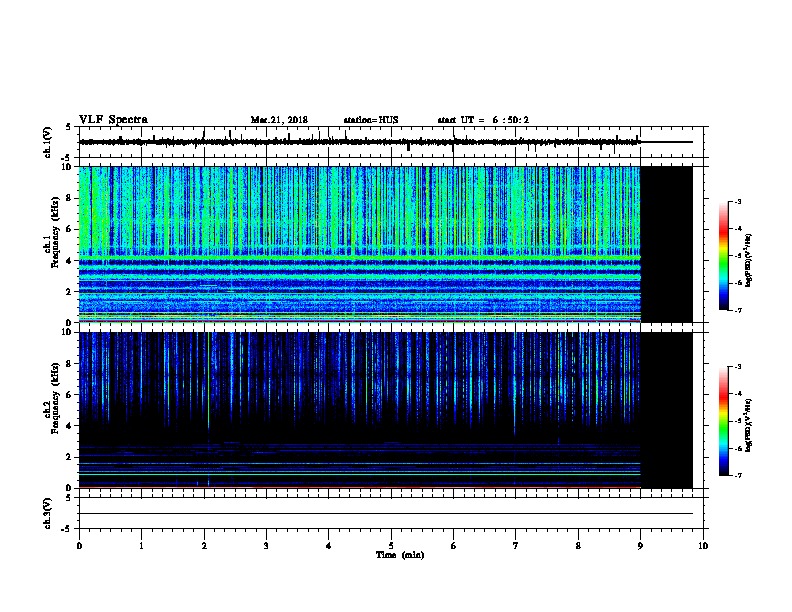Click the ch.1 spectrogram color scale bar
This screenshot has height=612, width=792.
[x=723, y=256]
